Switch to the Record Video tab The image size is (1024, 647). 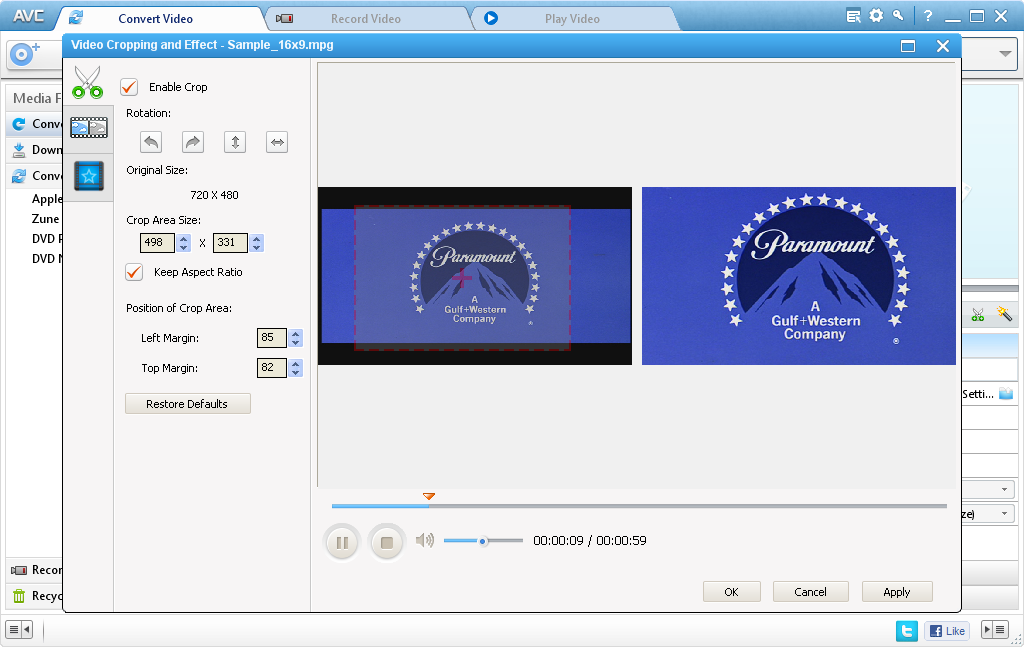click(x=366, y=19)
